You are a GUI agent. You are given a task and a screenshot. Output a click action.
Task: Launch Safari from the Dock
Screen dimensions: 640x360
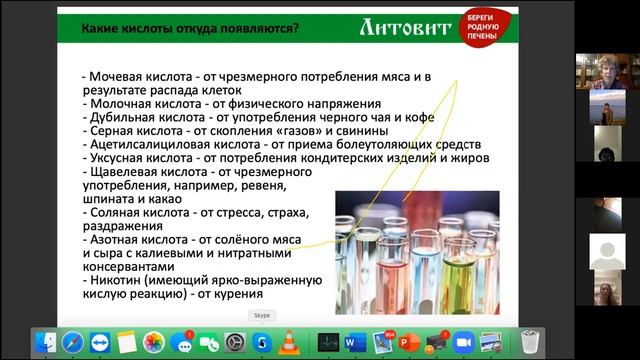[x=73, y=342]
